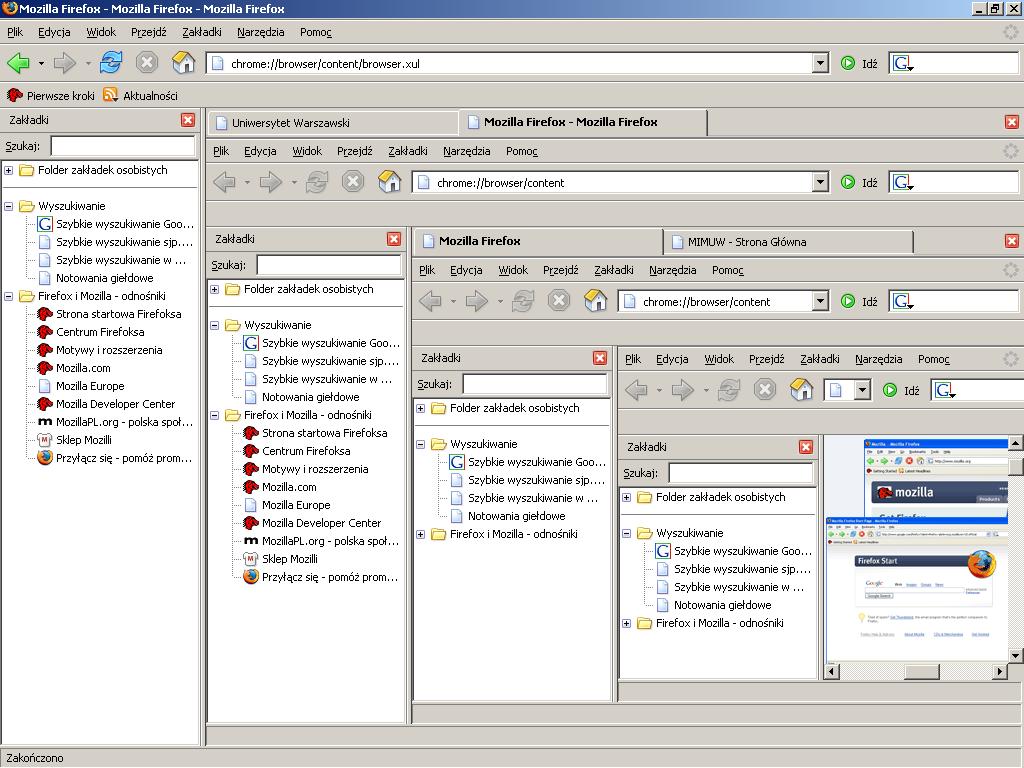This screenshot has height=768, width=1024.
Task: Focus the Szukaj field in the innermost sidebar
Action: pos(741,473)
